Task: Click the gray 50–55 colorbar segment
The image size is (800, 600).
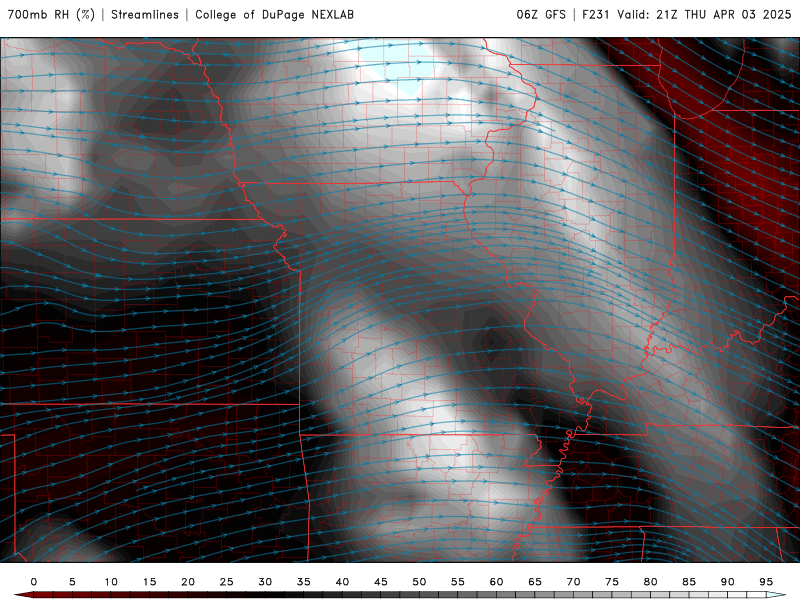Action: (439, 595)
